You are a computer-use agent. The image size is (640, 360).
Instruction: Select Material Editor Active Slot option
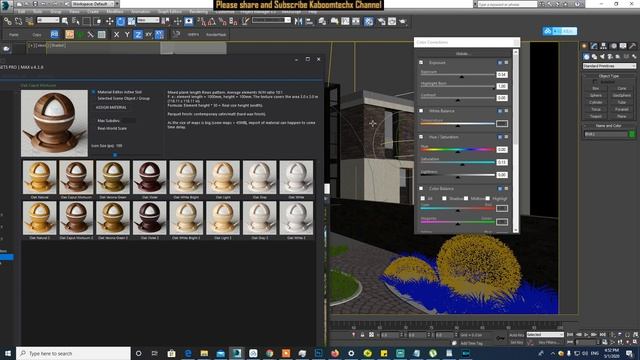point(93,92)
